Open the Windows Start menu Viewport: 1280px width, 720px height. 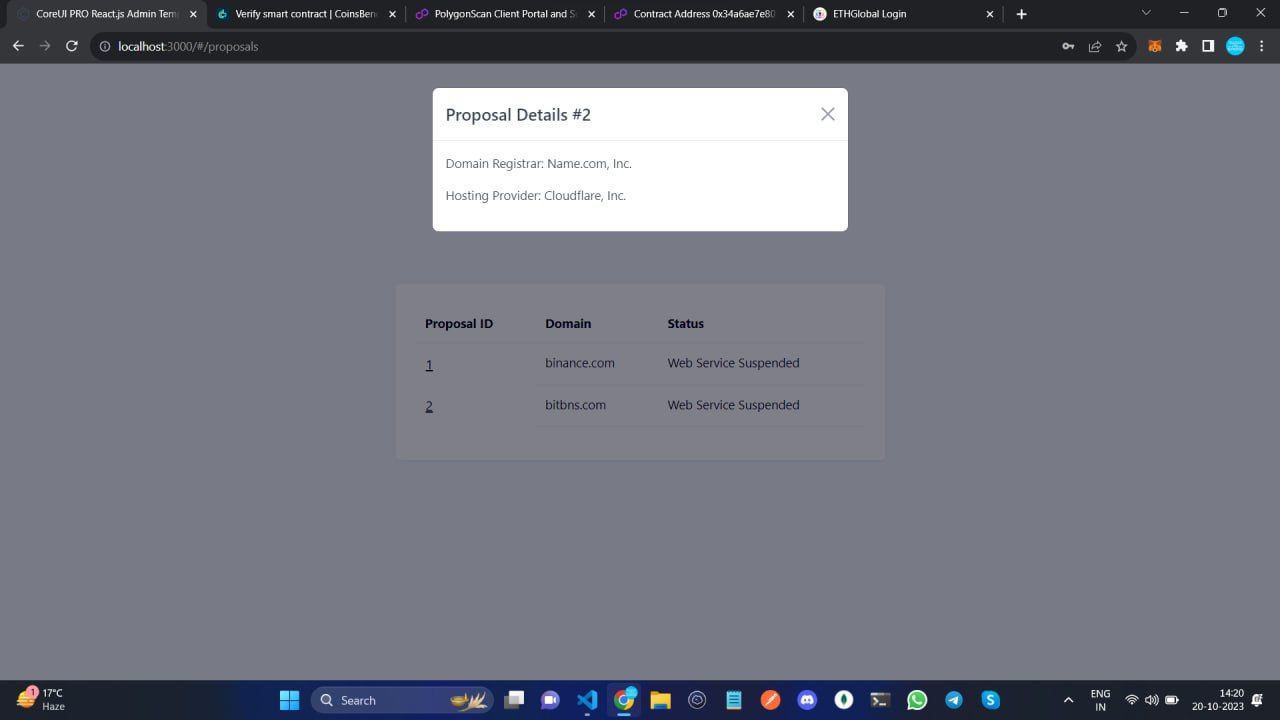(x=289, y=700)
